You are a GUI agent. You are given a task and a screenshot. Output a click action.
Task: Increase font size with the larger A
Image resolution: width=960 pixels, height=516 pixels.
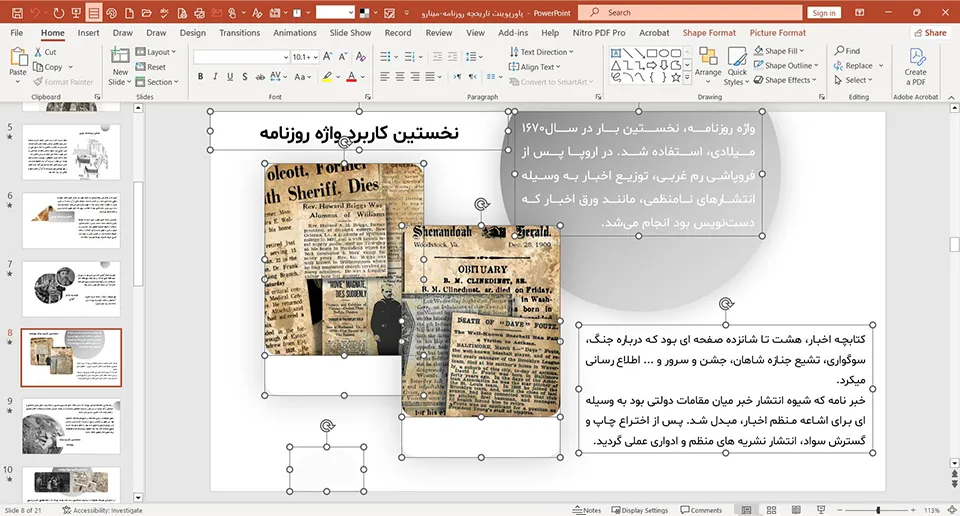click(x=328, y=57)
